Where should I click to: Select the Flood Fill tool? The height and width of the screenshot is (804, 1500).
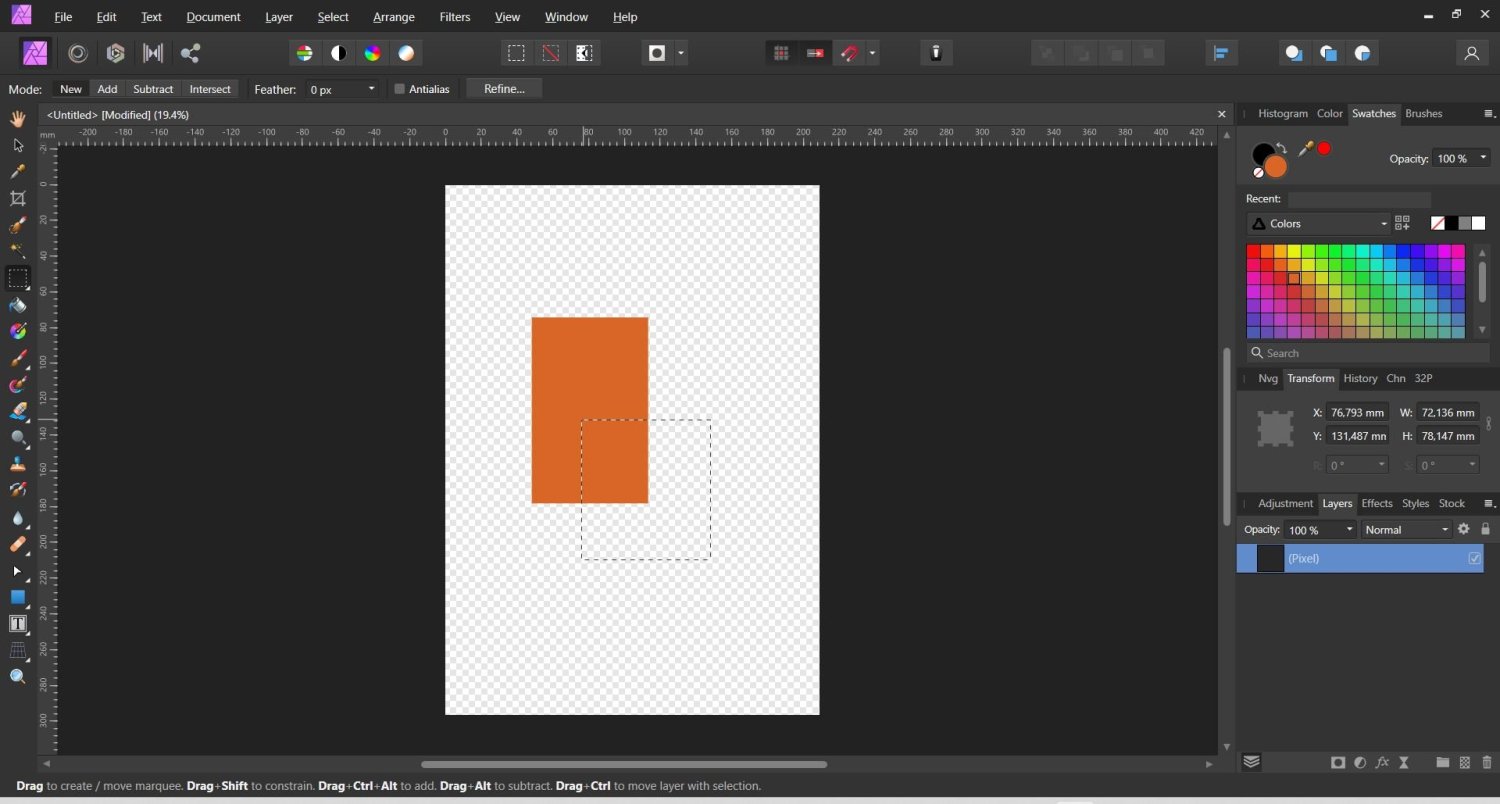17,305
